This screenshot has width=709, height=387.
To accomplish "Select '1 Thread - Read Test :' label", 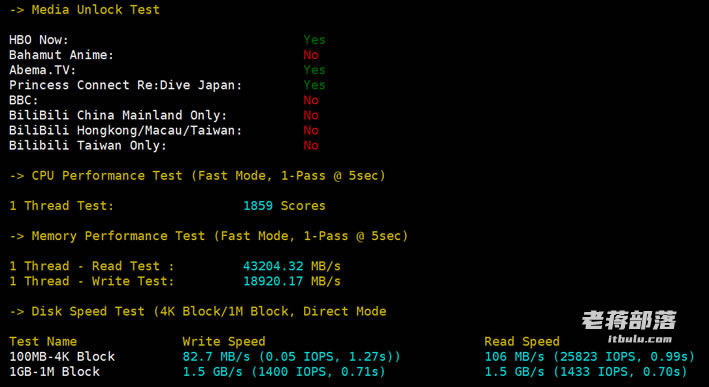I will point(92,266).
